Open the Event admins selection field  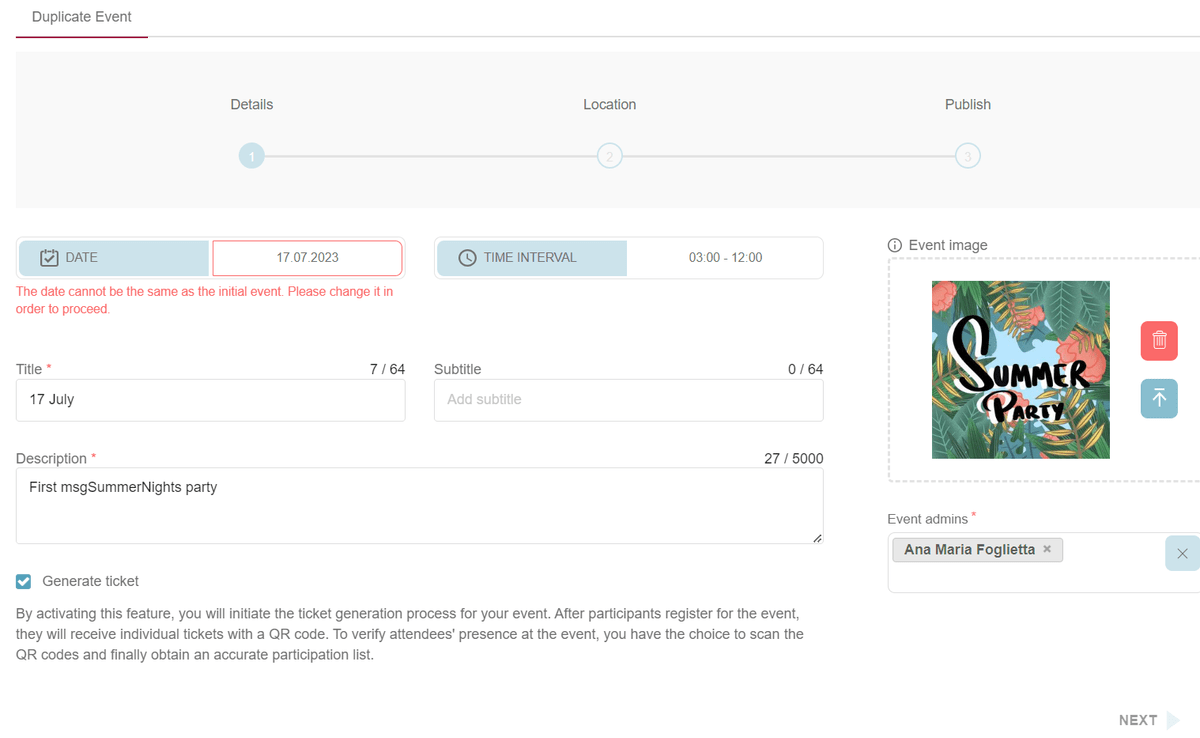1020,575
